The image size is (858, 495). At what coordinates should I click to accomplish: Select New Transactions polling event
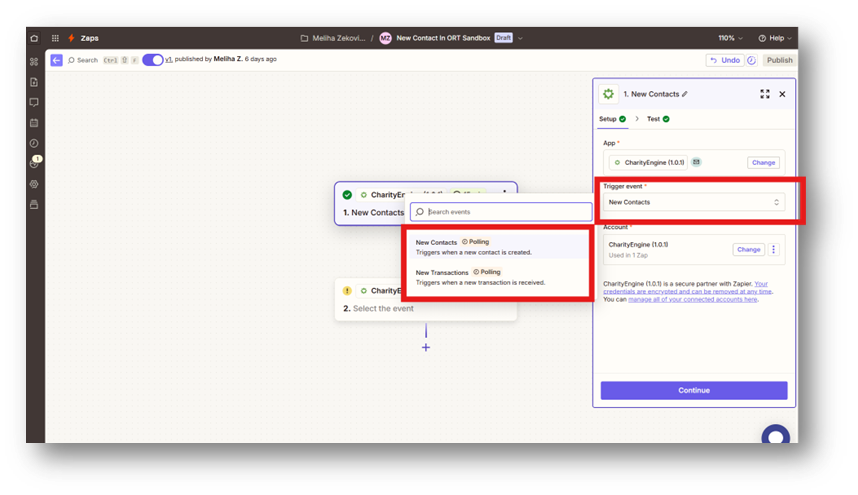[x=498, y=277]
